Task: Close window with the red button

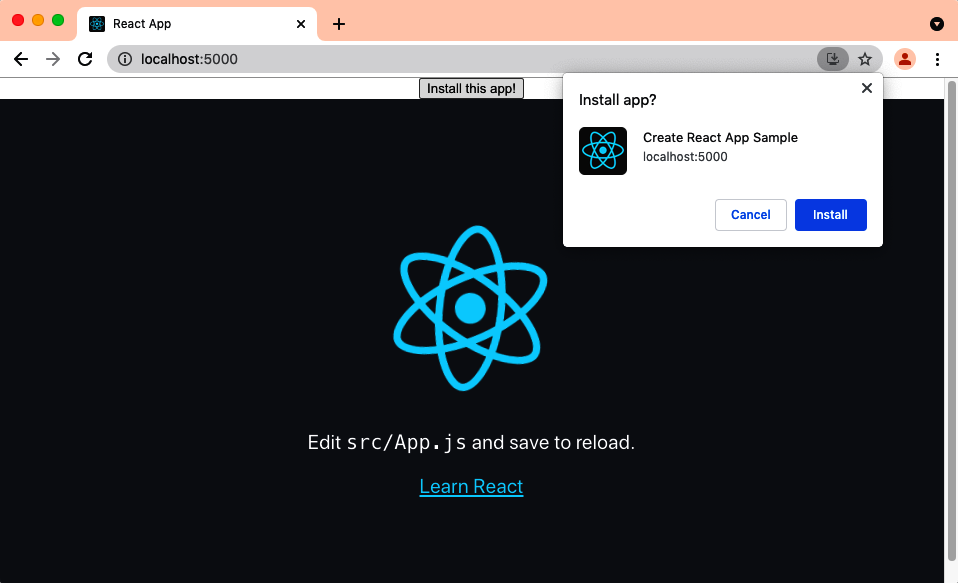Action: pyautogui.click(x=18, y=20)
